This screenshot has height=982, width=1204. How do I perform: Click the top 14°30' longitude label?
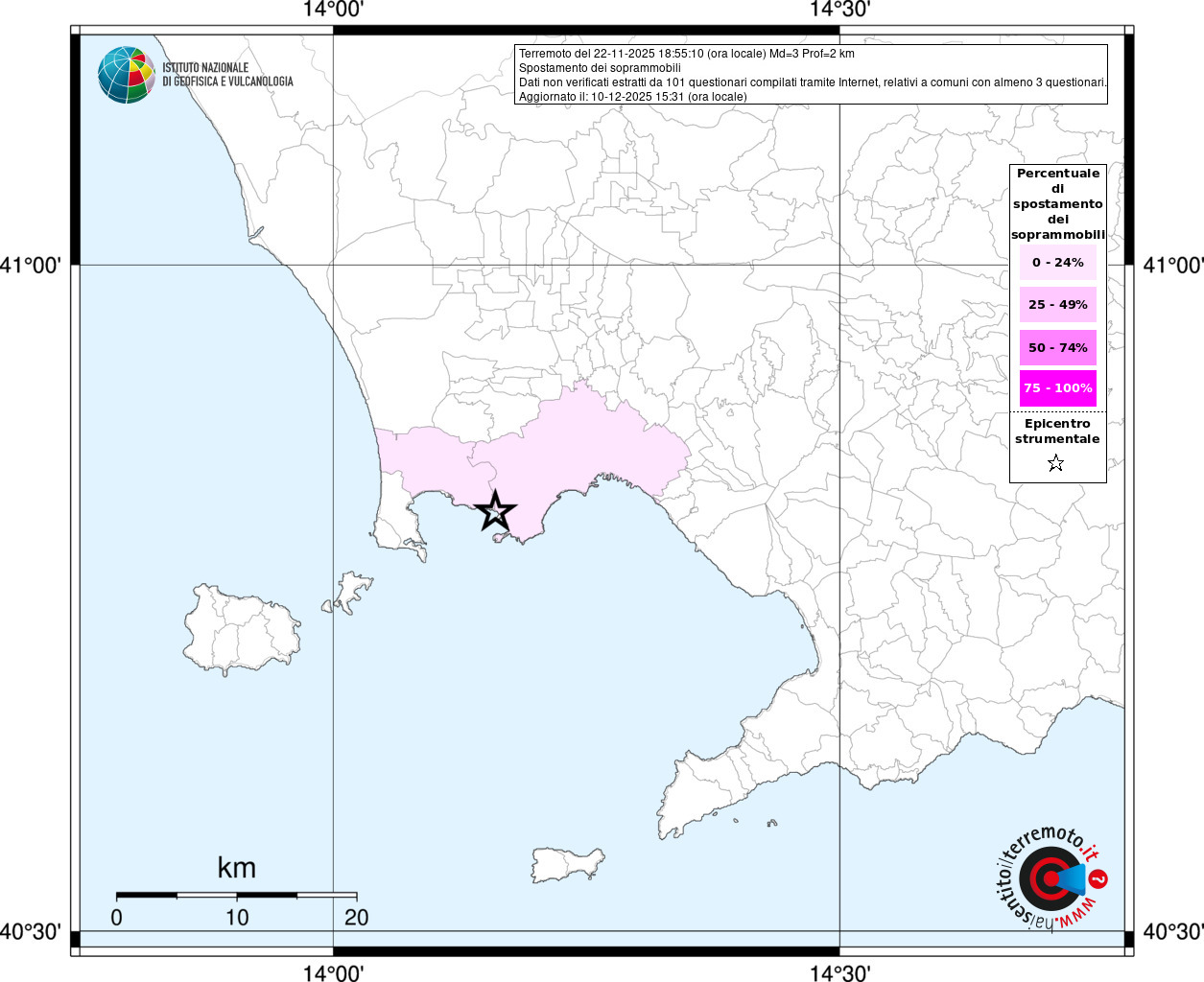click(839, 10)
